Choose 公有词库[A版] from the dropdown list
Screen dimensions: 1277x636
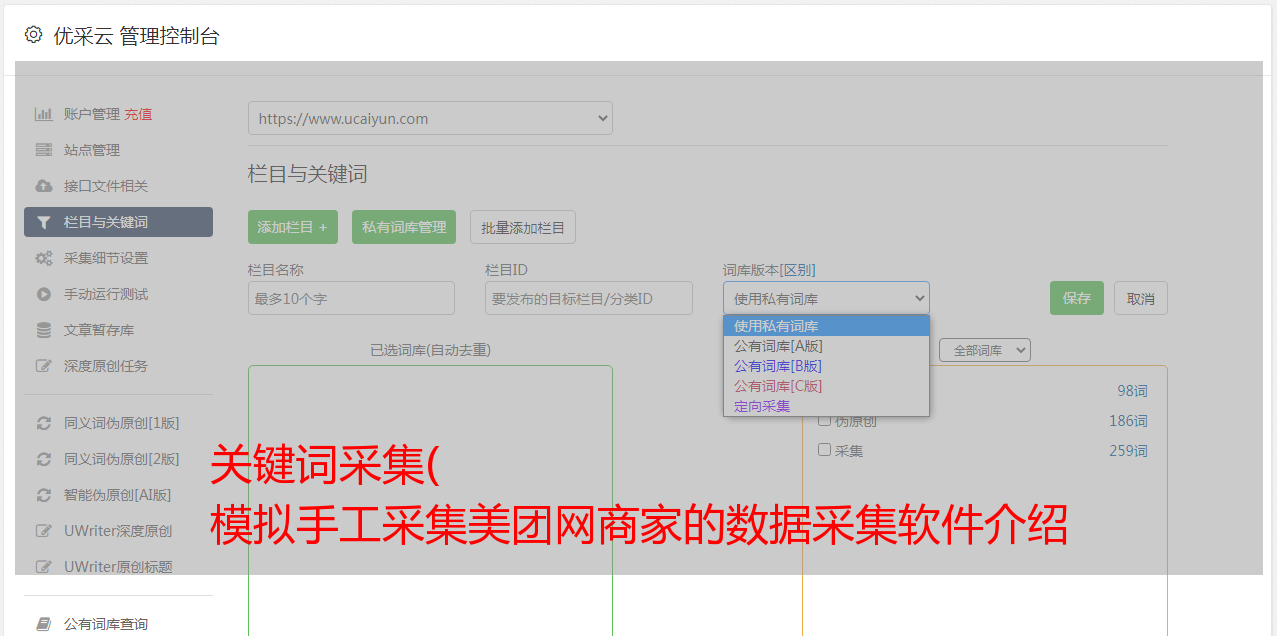pos(826,346)
